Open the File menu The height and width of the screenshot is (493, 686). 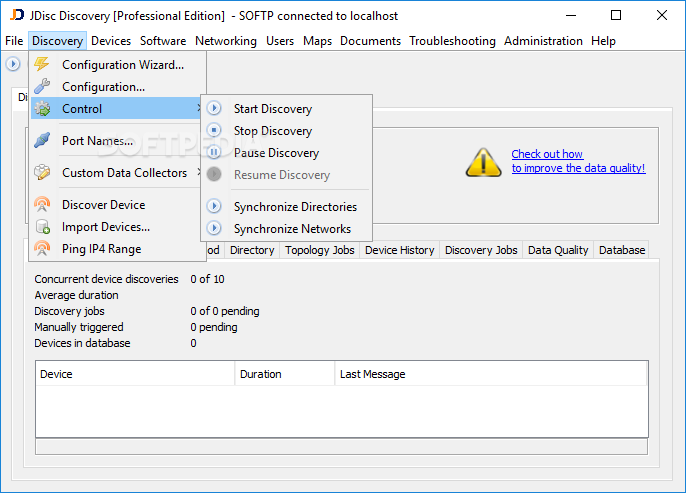tap(14, 41)
